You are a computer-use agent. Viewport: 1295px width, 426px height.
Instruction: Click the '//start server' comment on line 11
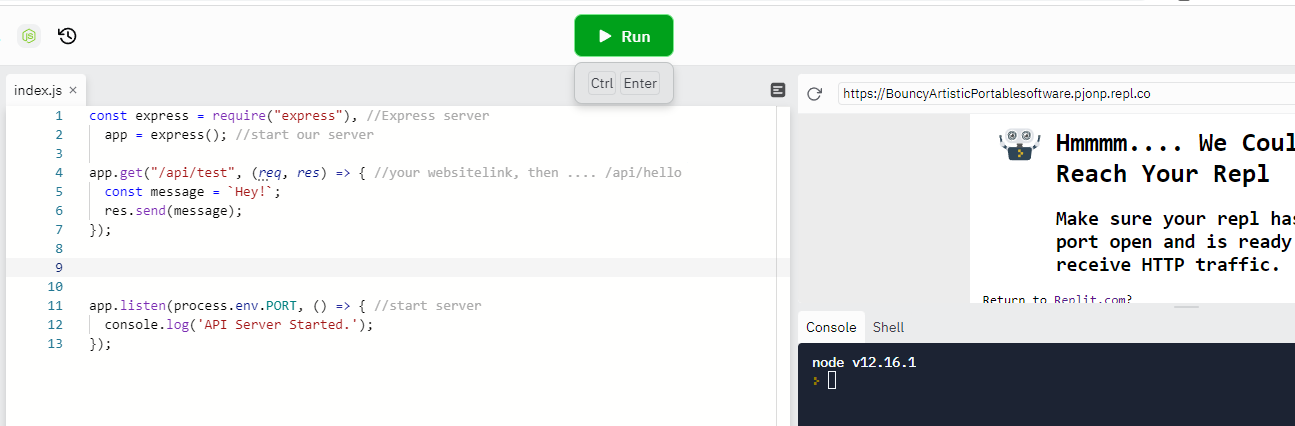(429, 305)
